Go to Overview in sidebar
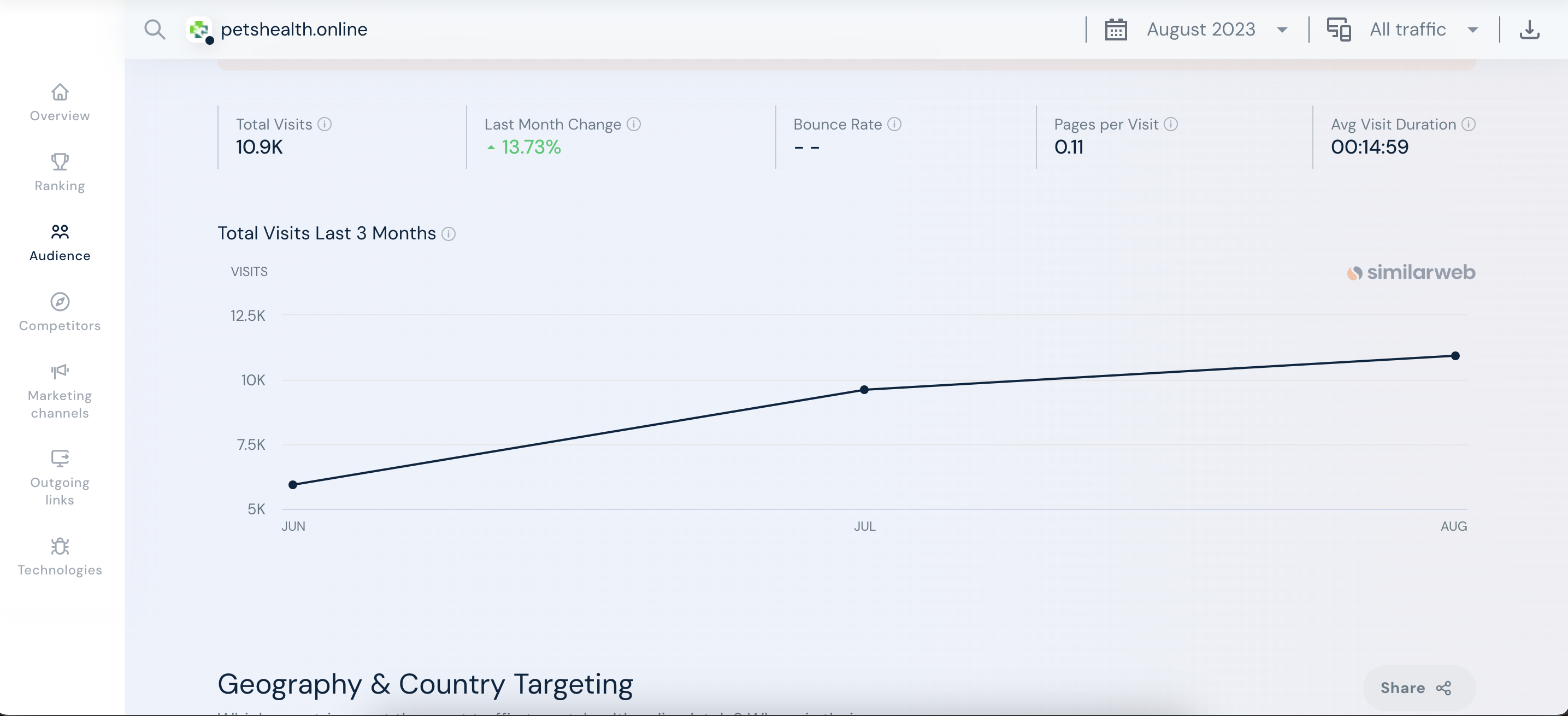This screenshot has height=716, width=1568. click(60, 102)
